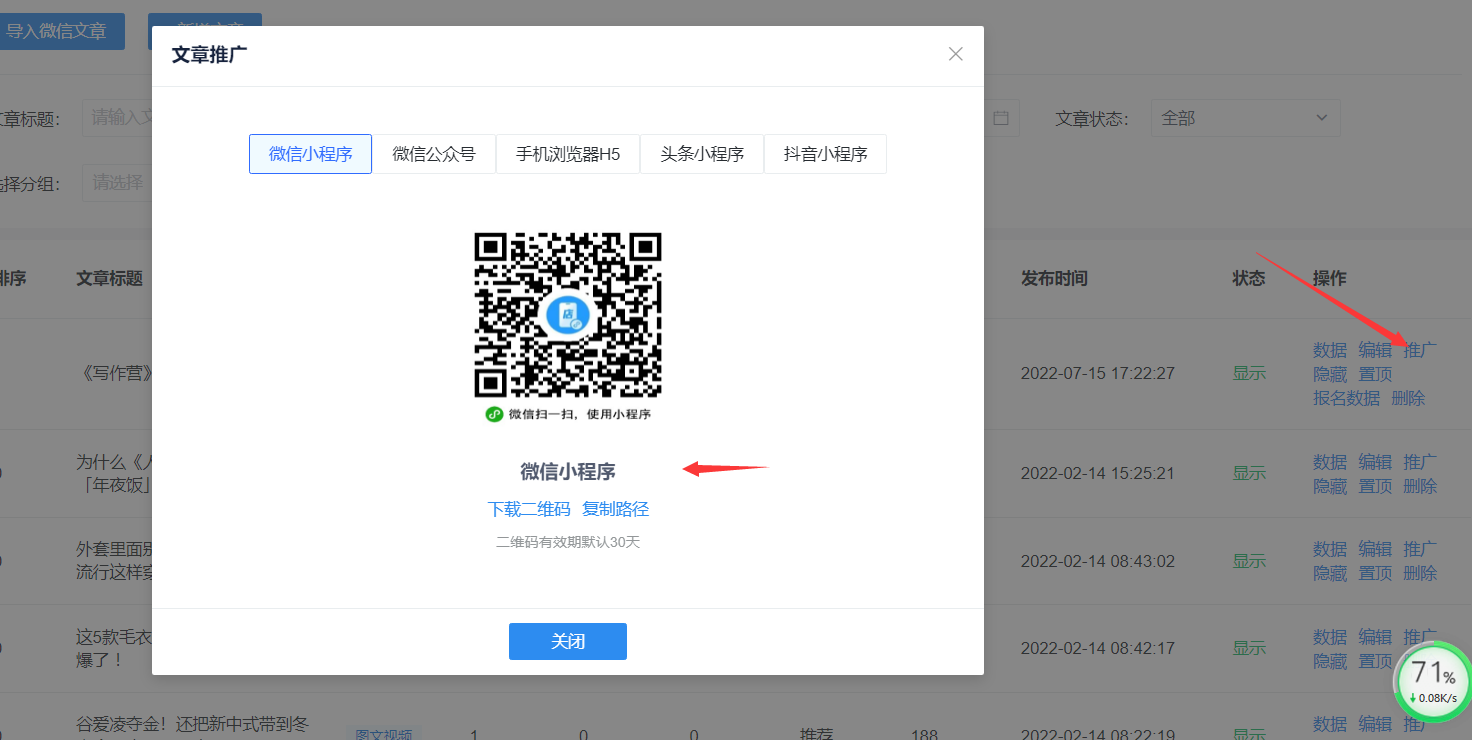The height and width of the screenshot is (740, 1472).
Task: Click 置顶 for the 2022-07-15 17:22:27 article
Action: pos(1375,374)
